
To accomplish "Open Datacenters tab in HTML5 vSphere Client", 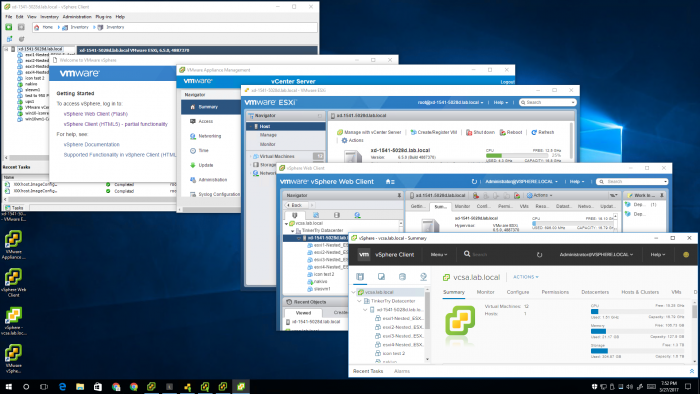I will [x=595, y=292].
